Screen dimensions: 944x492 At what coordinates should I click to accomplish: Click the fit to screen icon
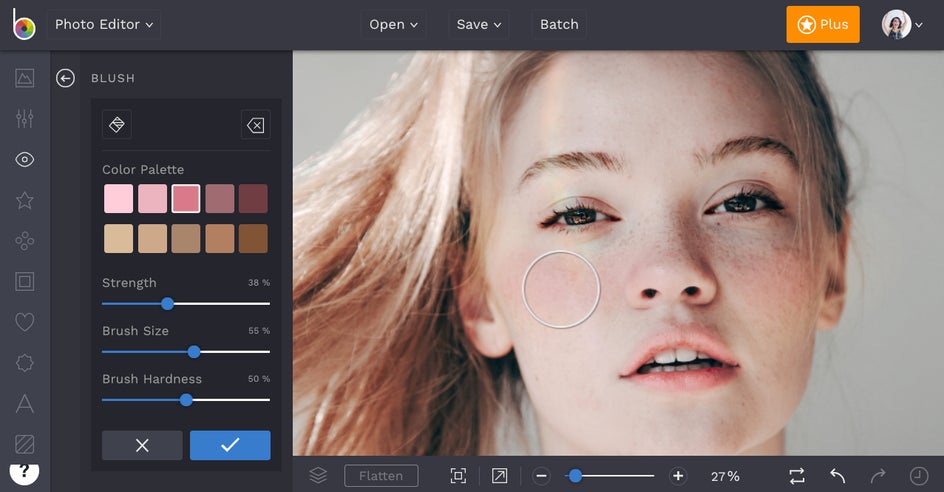coord(458,476)
